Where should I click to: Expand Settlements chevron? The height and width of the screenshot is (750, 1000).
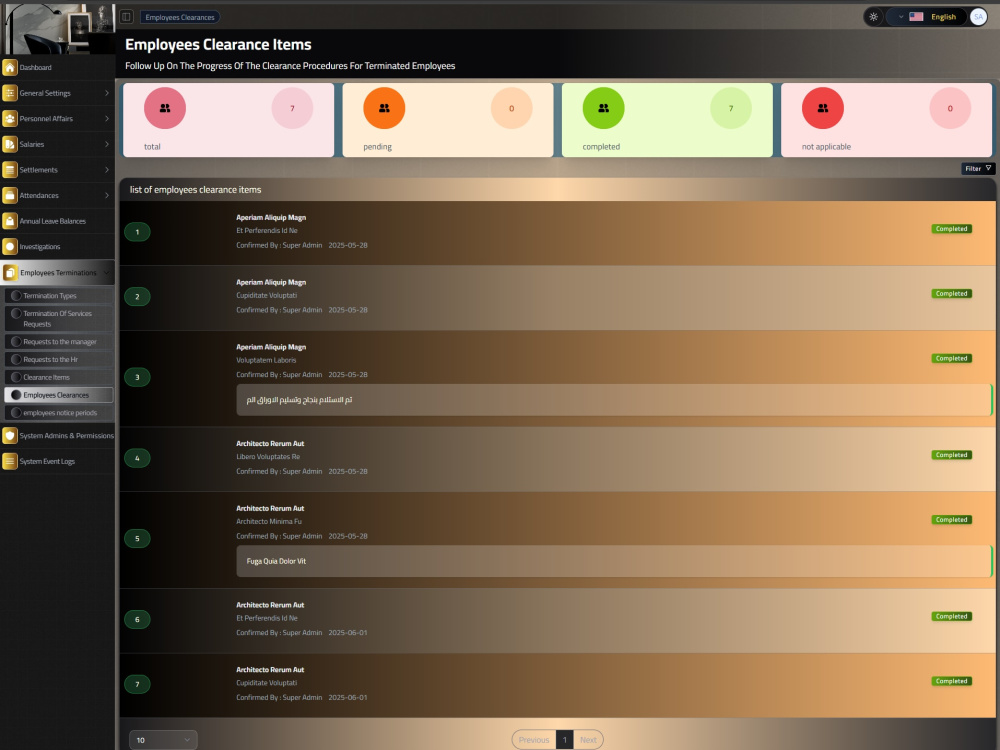click(107, 170)
